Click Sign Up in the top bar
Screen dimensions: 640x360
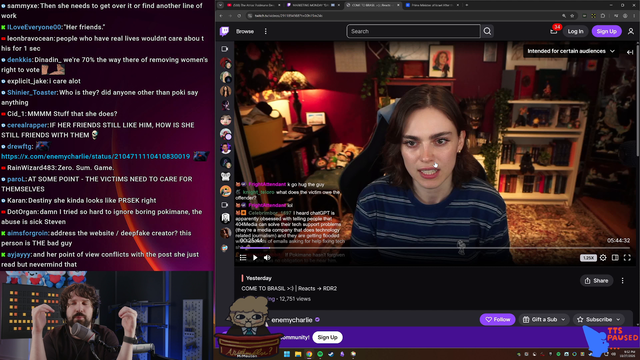(x=607, y=31)
